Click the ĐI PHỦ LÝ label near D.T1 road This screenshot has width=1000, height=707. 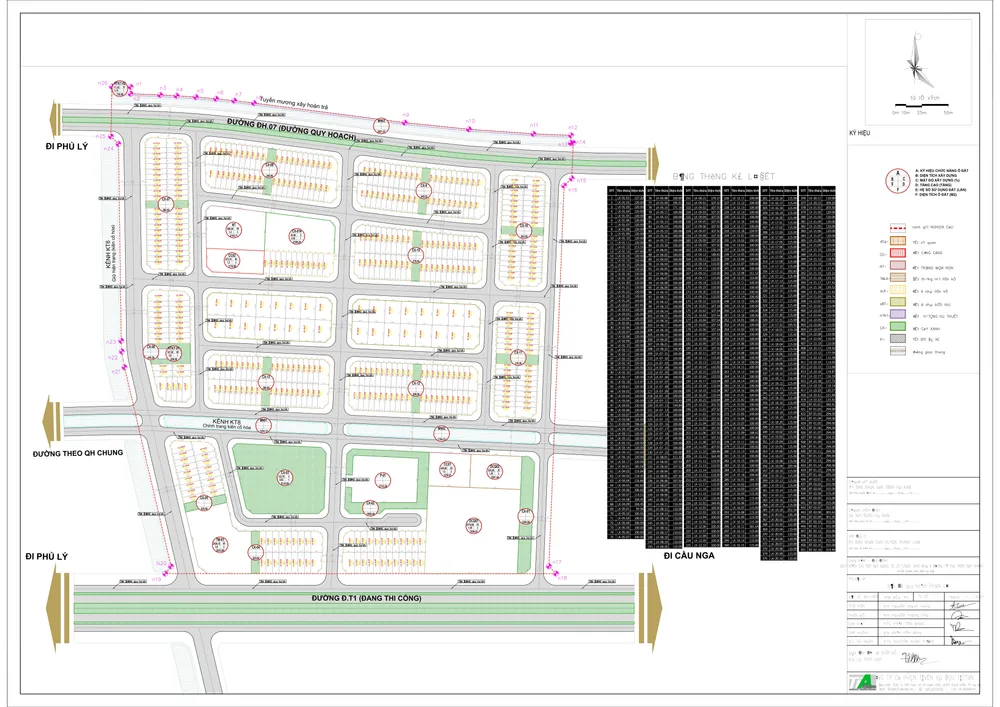(47, 557)
